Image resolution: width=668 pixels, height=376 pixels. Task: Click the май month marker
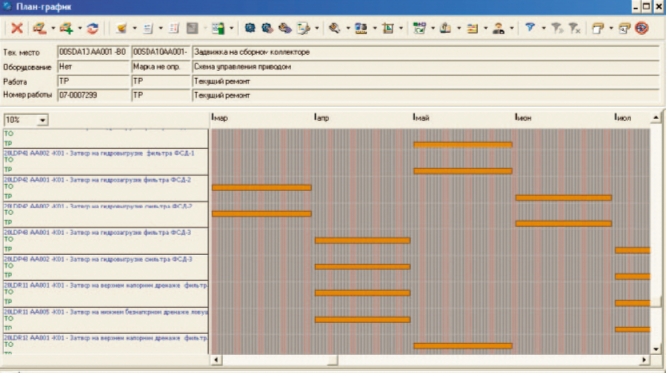click(421, 118)
